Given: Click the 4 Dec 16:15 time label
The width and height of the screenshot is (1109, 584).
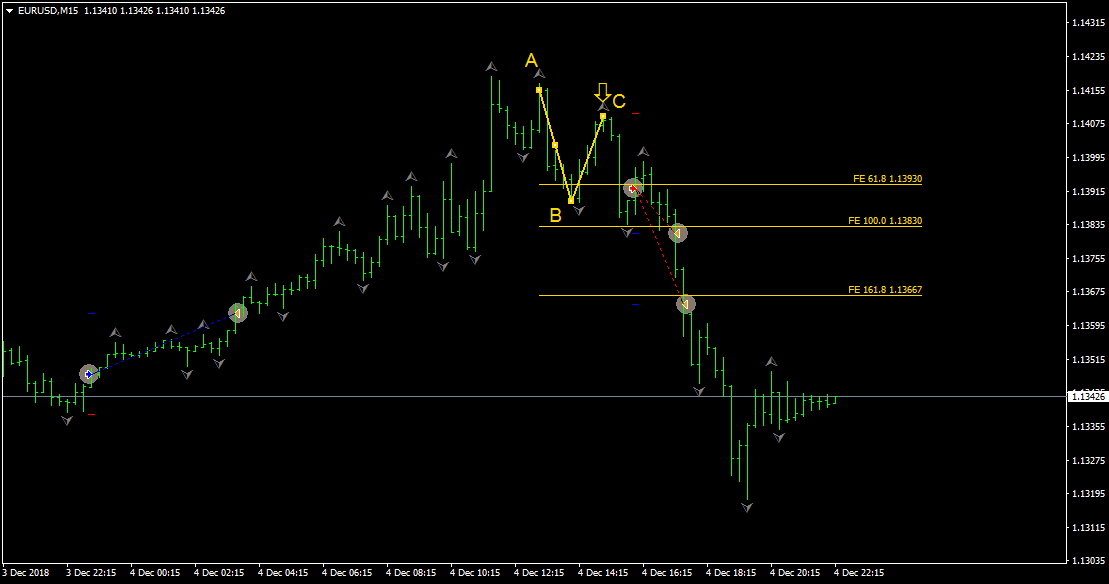Looking at the screenshot, I should [x=667, y=573].
